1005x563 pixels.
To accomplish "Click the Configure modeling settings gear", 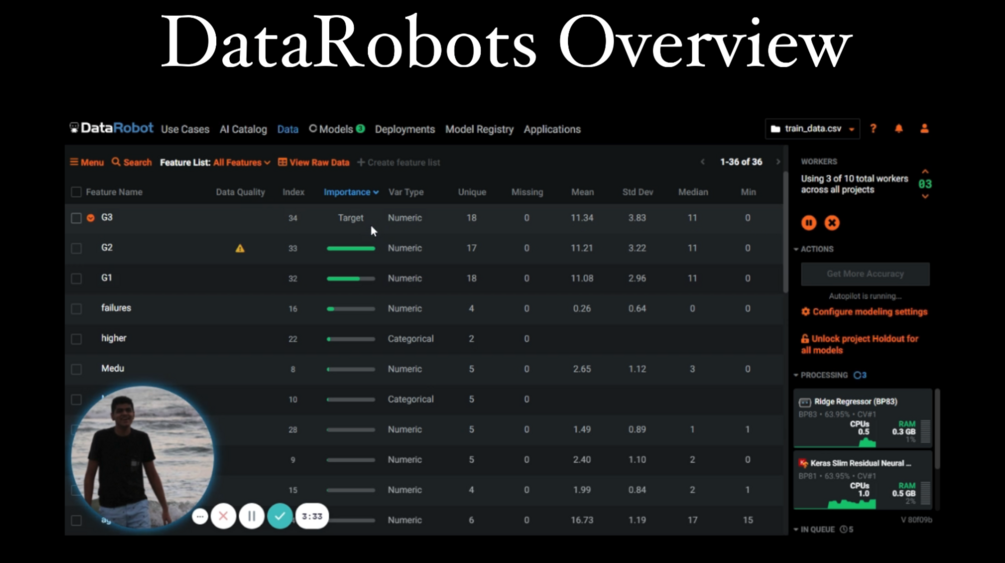I will [806, 312].
